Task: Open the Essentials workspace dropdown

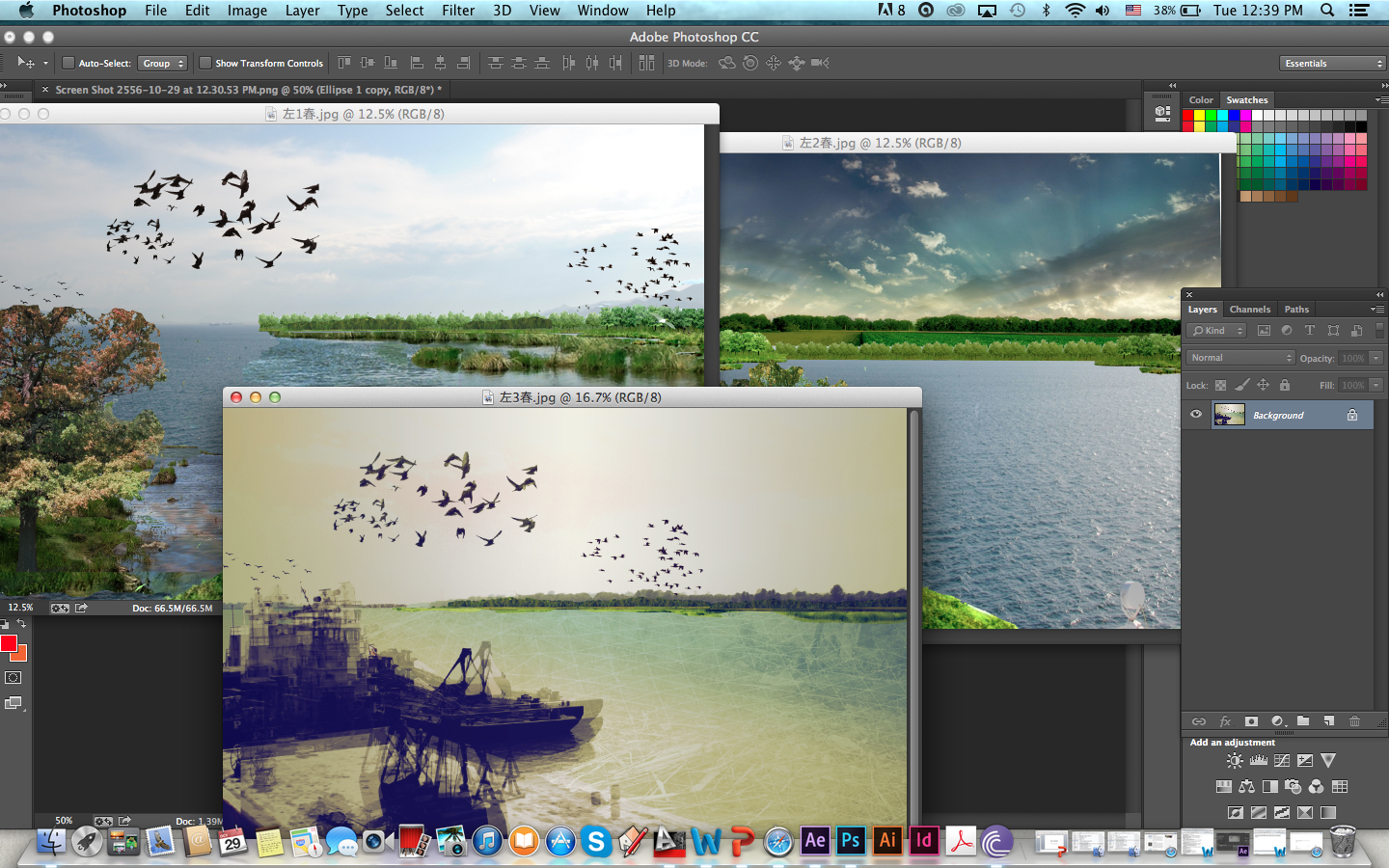Action: [x=1333, y=63]
